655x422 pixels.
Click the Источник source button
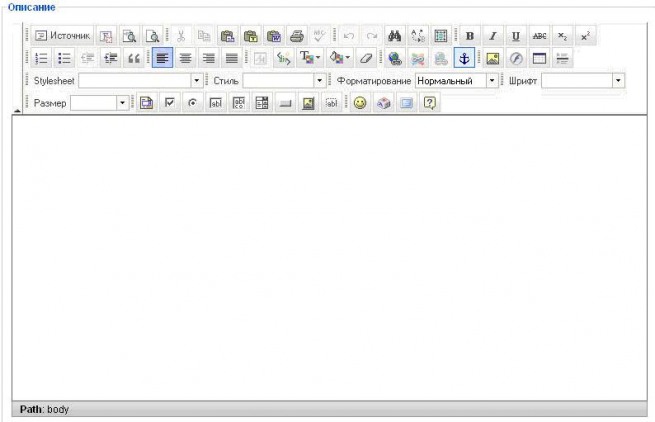tap(62, 36)
